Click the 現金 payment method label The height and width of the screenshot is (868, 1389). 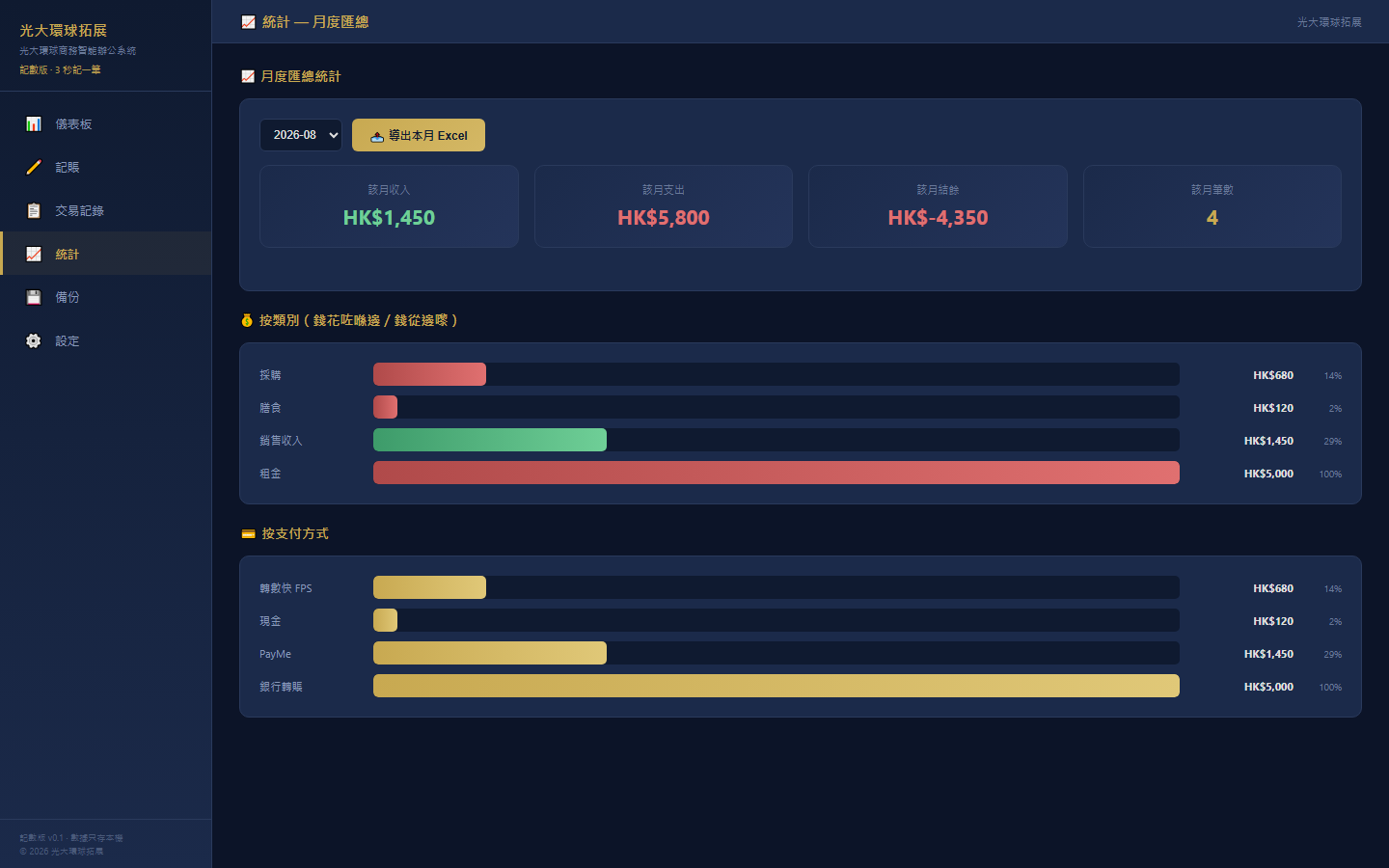point(270,621)
